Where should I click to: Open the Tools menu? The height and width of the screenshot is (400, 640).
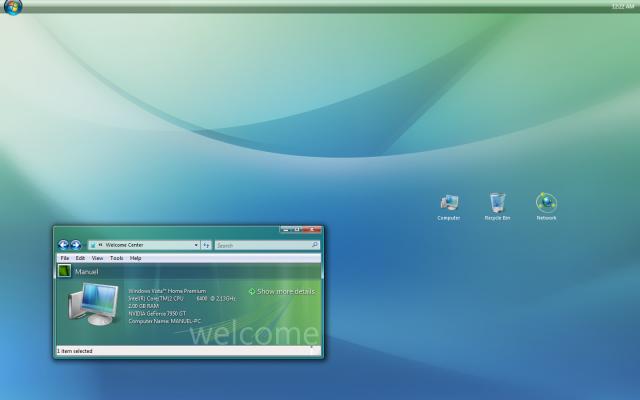click(x=116, y=258)
